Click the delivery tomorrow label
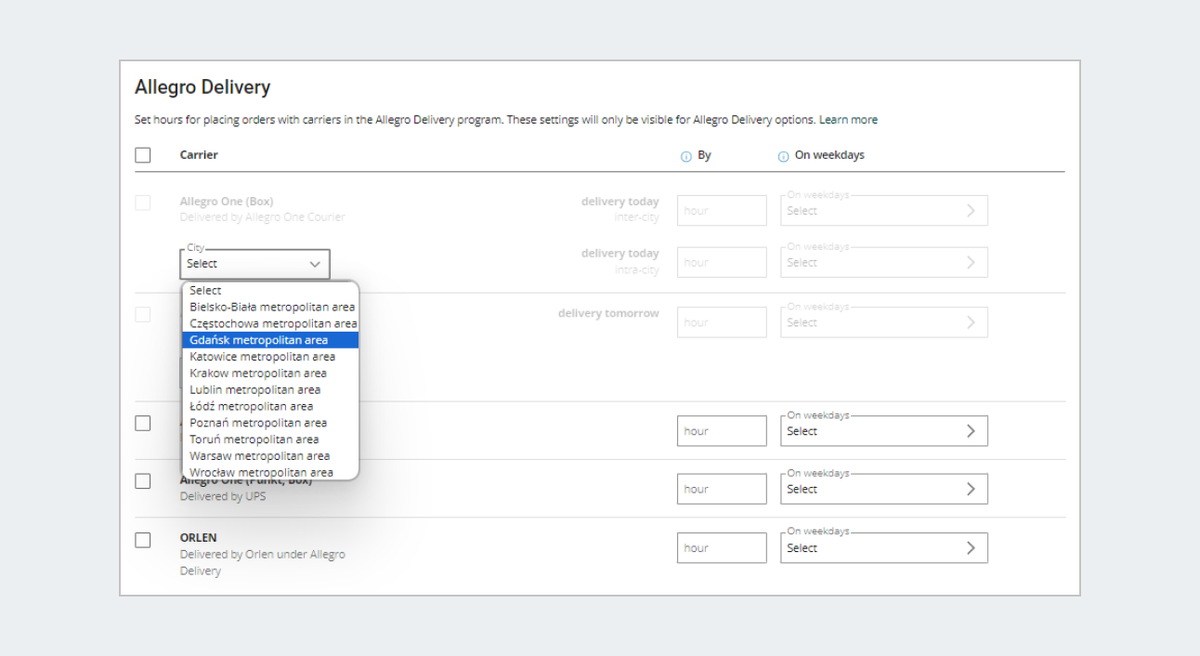Viewport: 1200px width, 656px height. [609, 313]
